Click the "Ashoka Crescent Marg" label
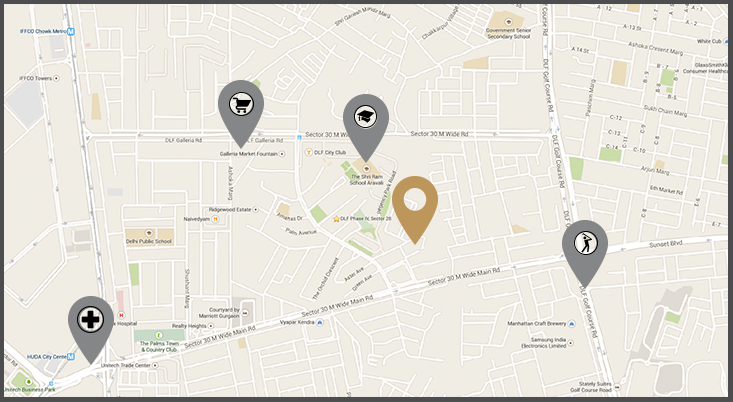Image resolution: width=733 pixels, height=402 pixels. (655, 48)
